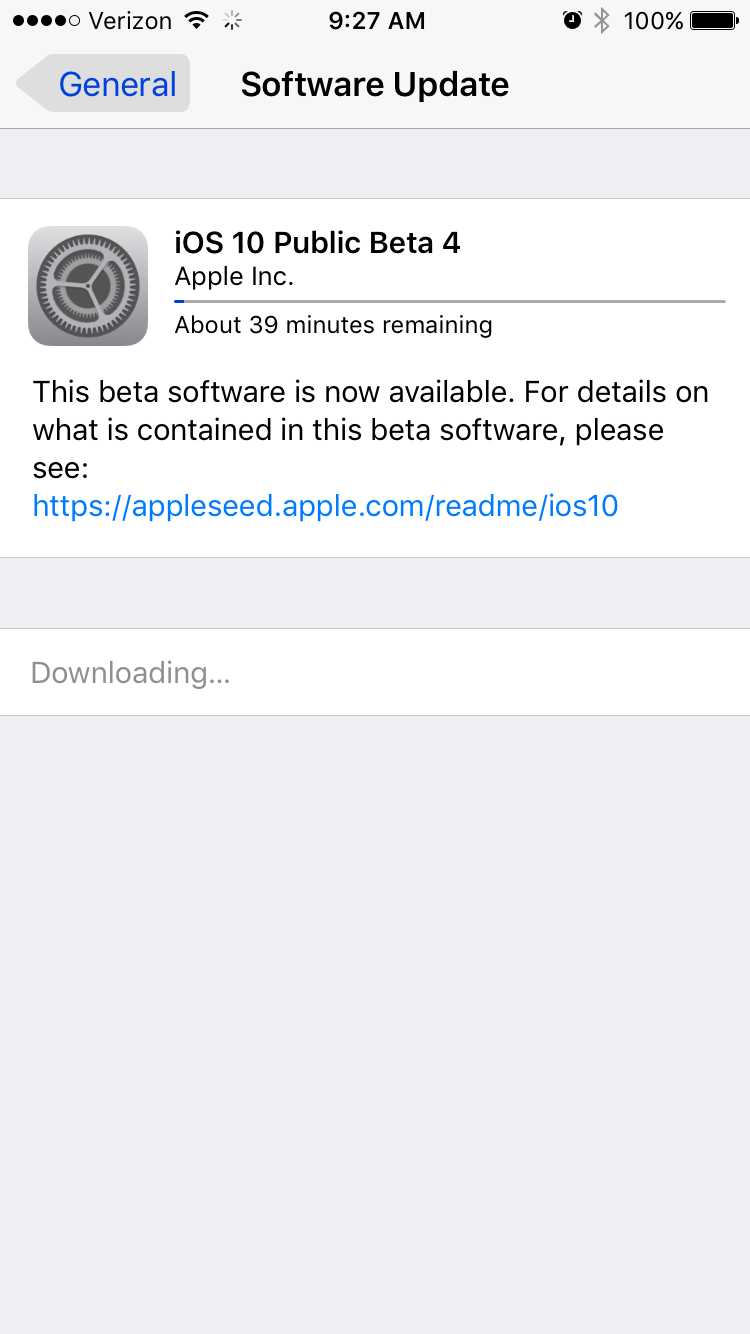The width and height of the screenshot is (750, 1334).
Task: Tap the Settings gear app icon
Action: (88, 286)
